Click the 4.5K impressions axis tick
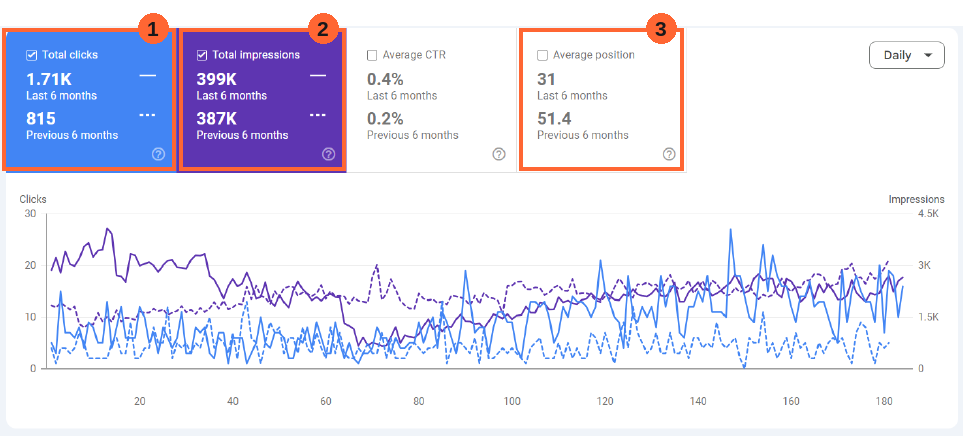This screenshot has height=436, width=963. click(927, 214)
